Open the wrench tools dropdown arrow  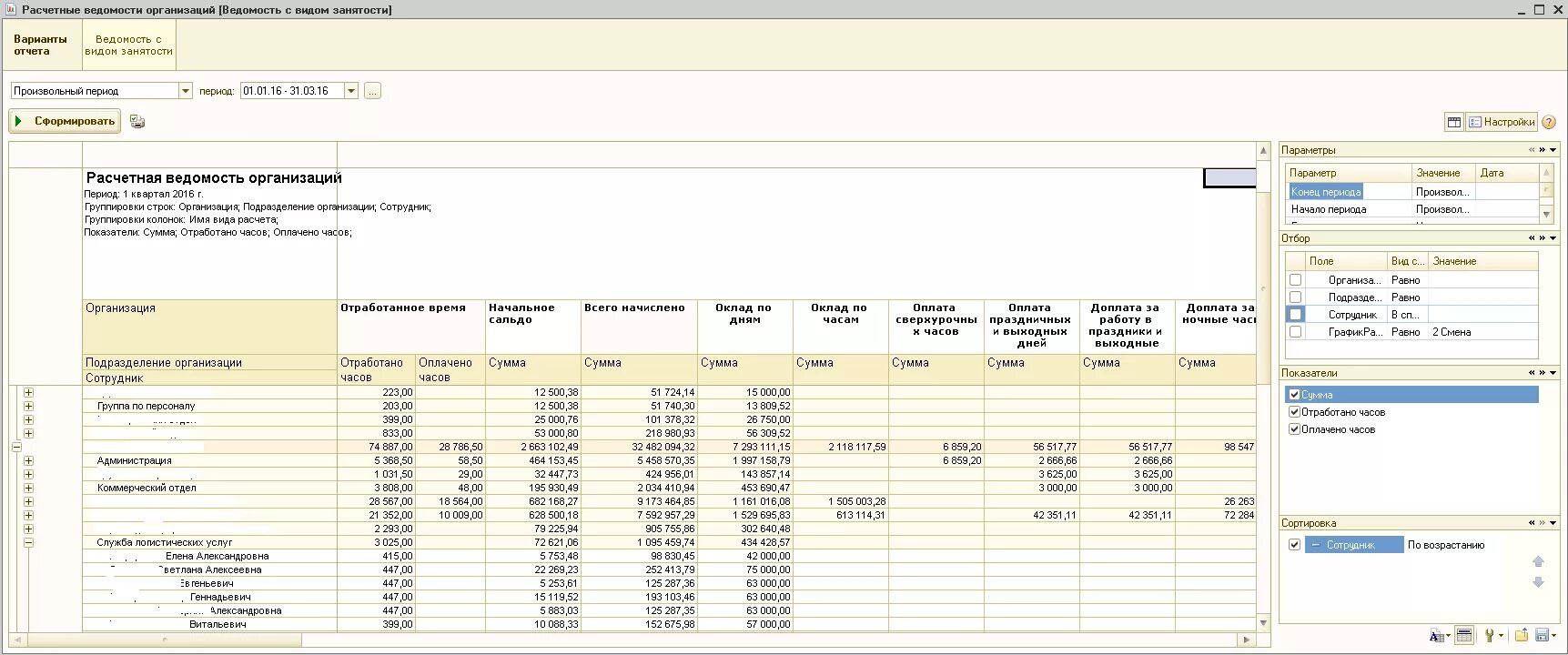click(1501, 635)
